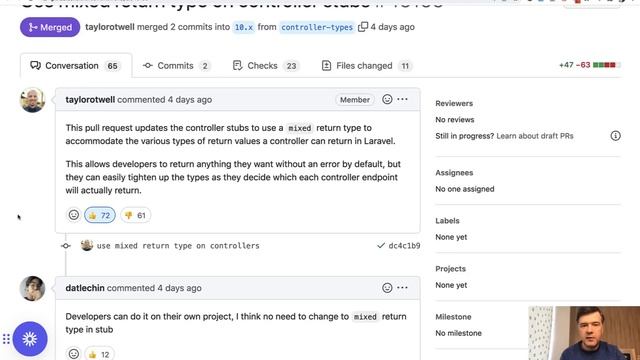Open commit 'use mixed return type on controllers'

pos(178,246)
